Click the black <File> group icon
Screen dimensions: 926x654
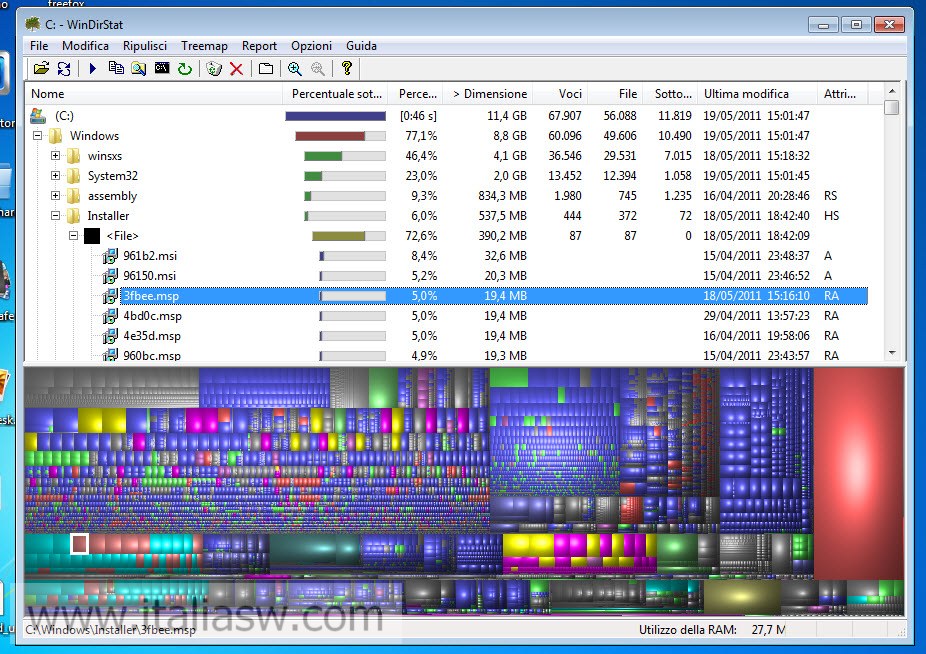click(x=92, y=236)
